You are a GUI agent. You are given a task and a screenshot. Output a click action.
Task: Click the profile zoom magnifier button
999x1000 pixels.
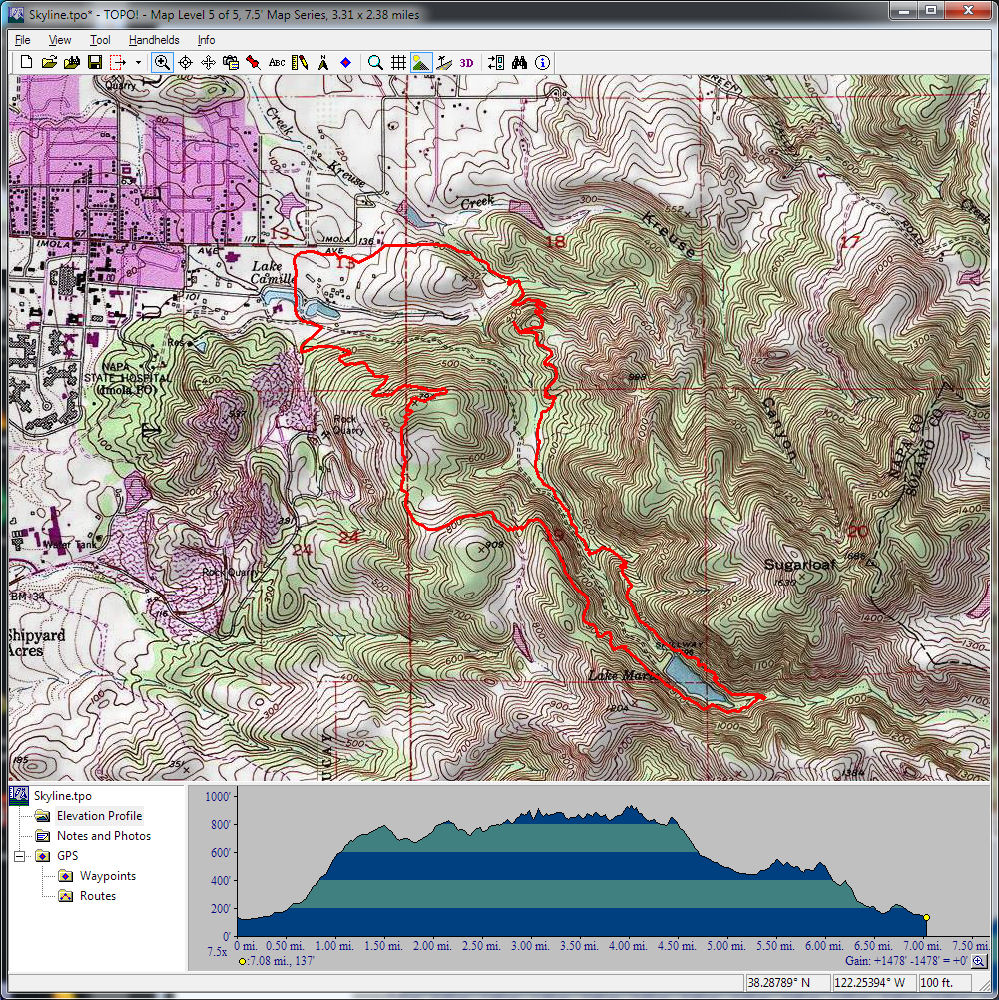click(978, 961)
